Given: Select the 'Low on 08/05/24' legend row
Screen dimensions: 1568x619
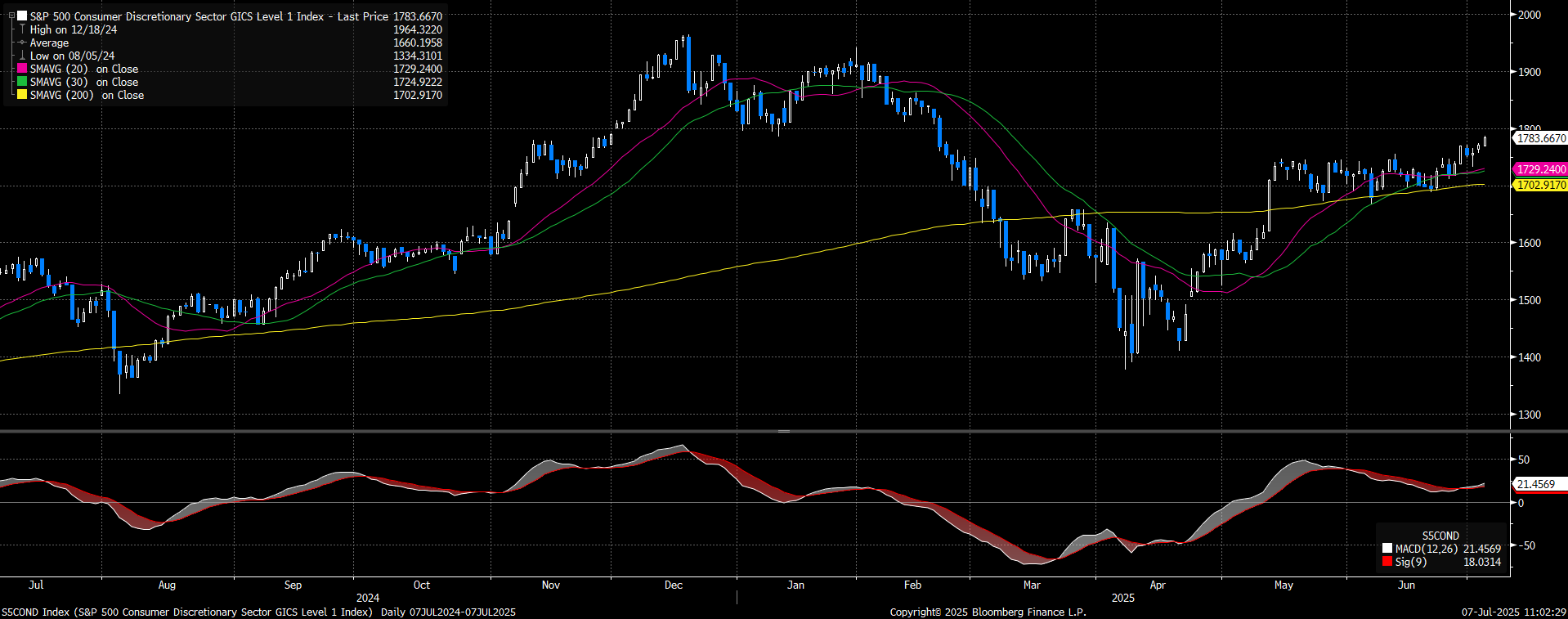Looking at the screenshot, I should [x=72, y=56].
